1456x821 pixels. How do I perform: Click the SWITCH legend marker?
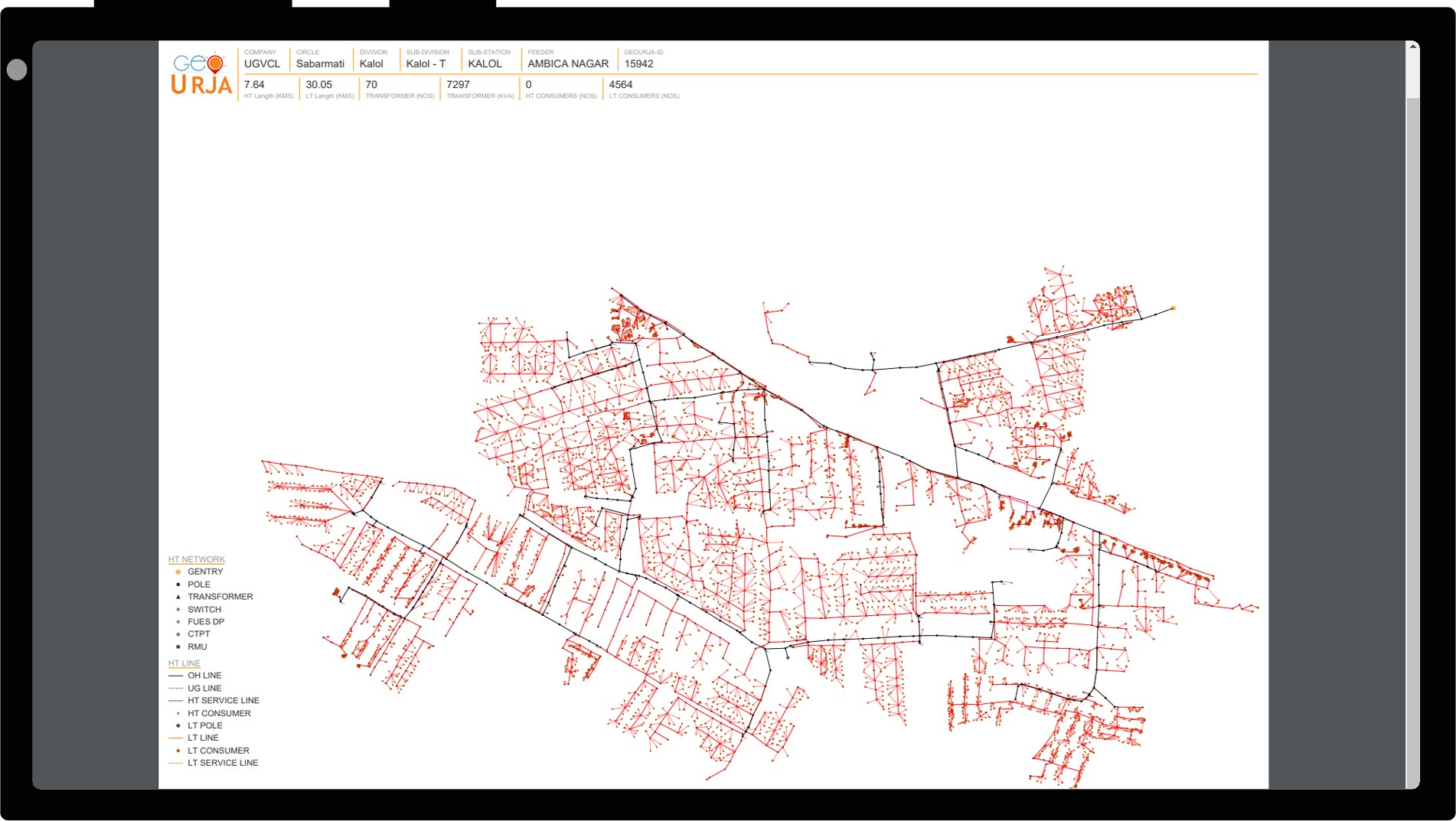click(178, 610)
